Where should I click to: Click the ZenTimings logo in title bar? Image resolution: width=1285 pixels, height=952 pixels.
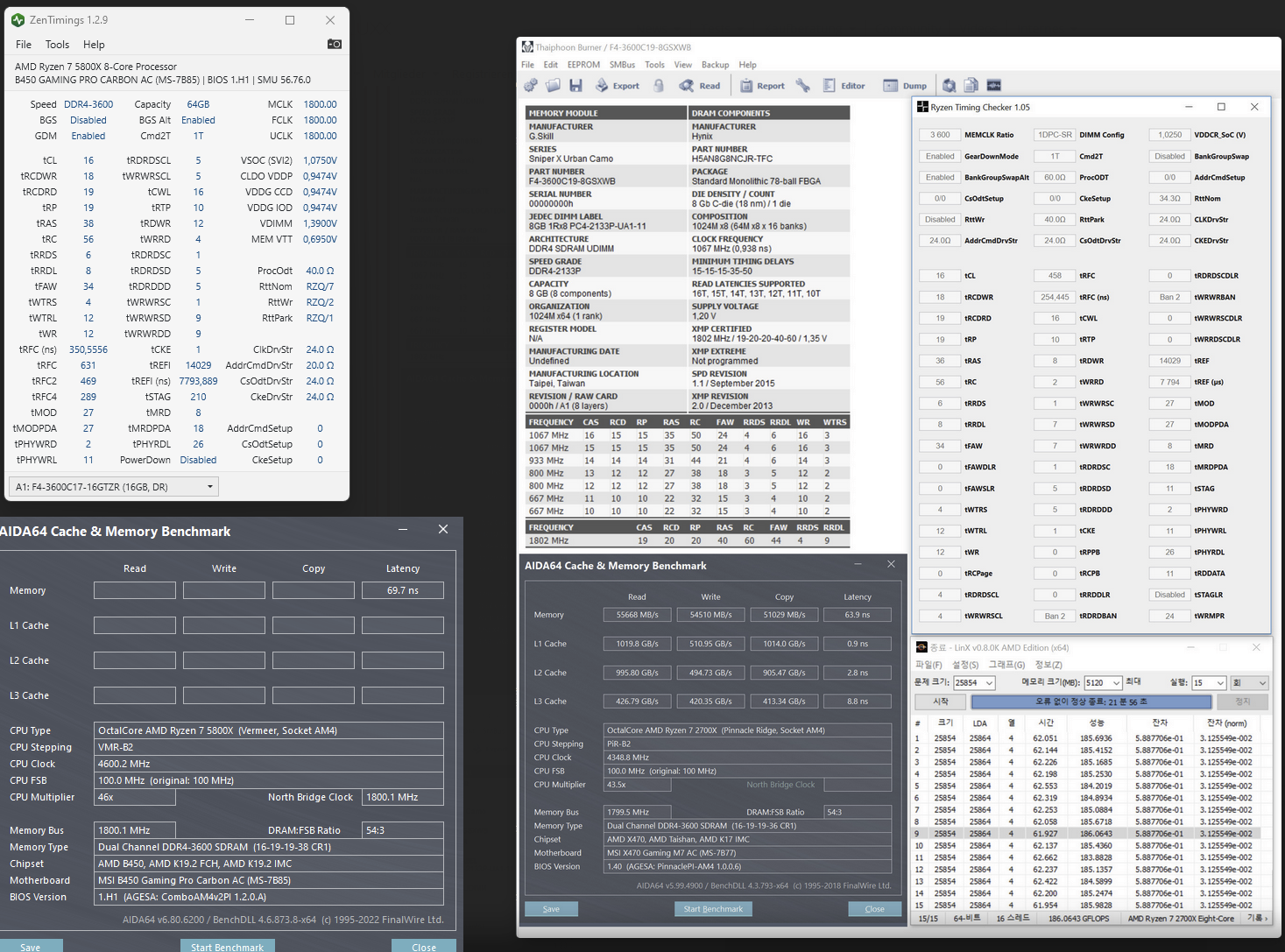pos(18,19)
